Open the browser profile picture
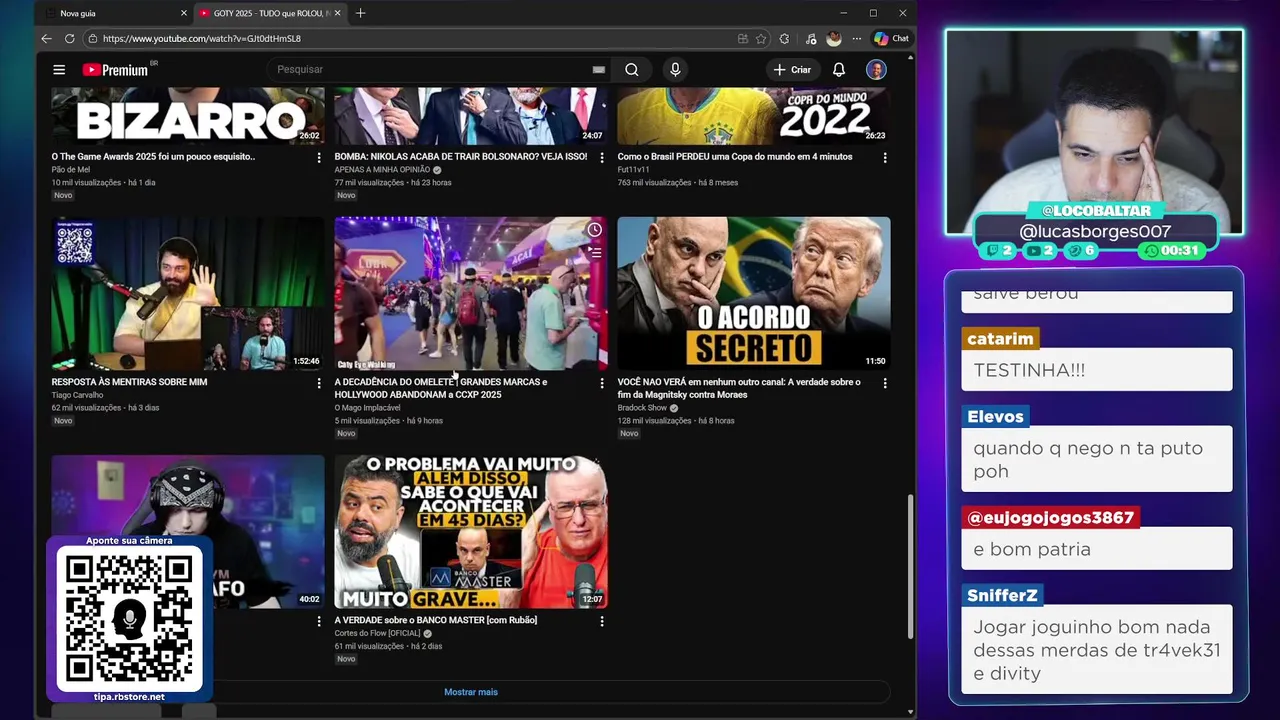This screenshot has width=1280, height=720. [834, 38]
